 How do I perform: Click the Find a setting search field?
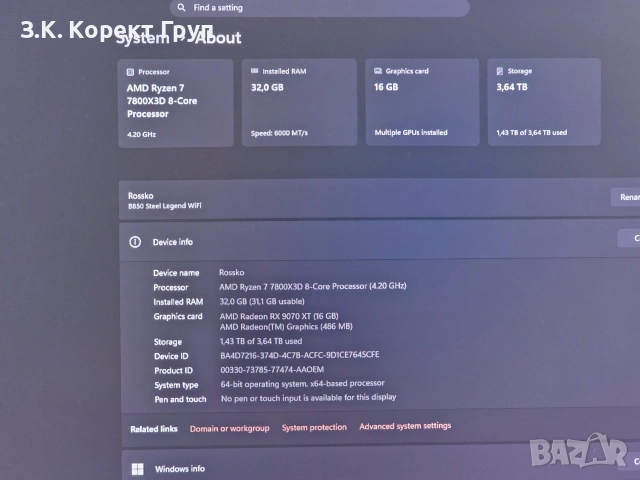[320, 8]
